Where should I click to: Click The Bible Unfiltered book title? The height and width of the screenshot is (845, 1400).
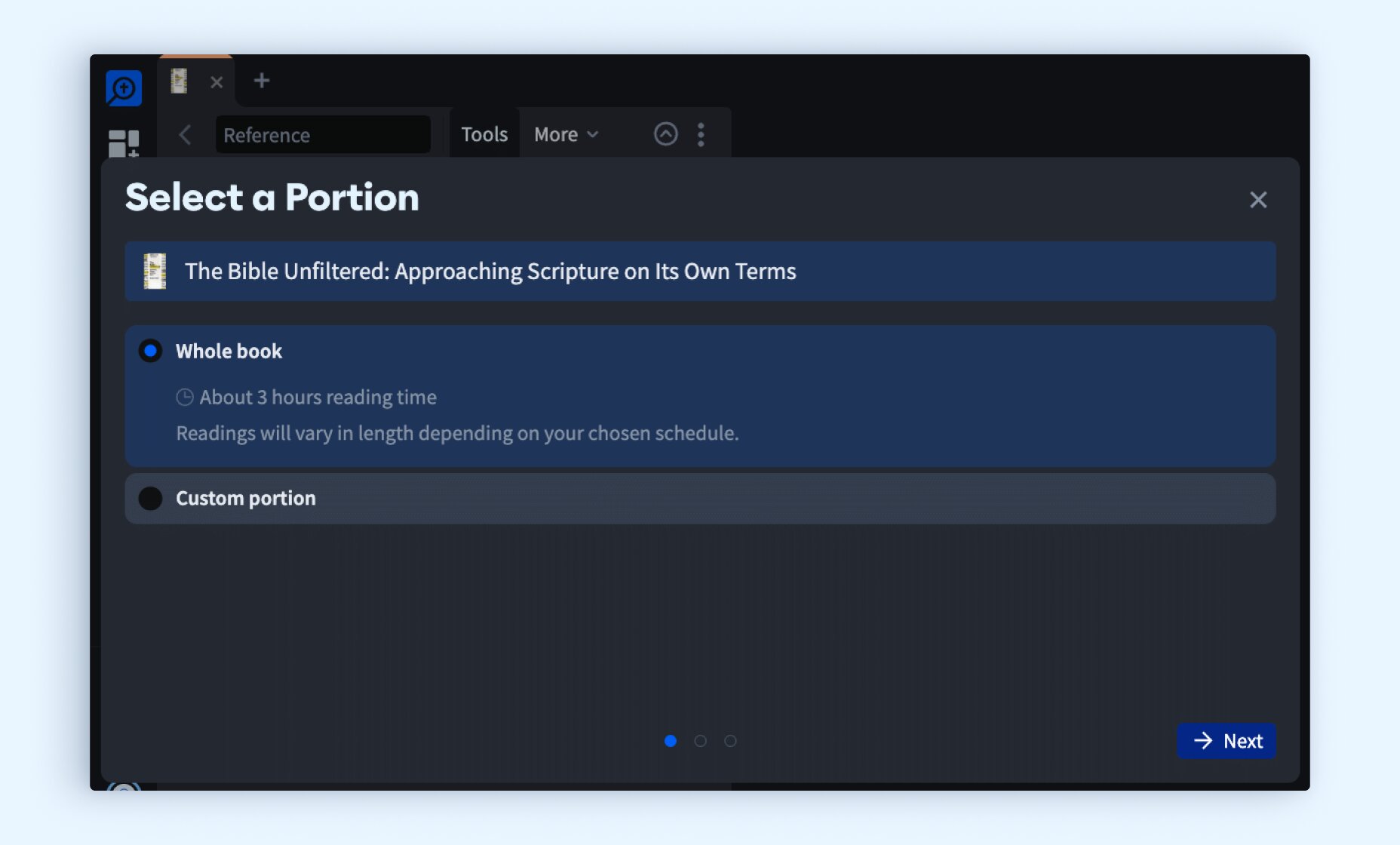(490, 271)
